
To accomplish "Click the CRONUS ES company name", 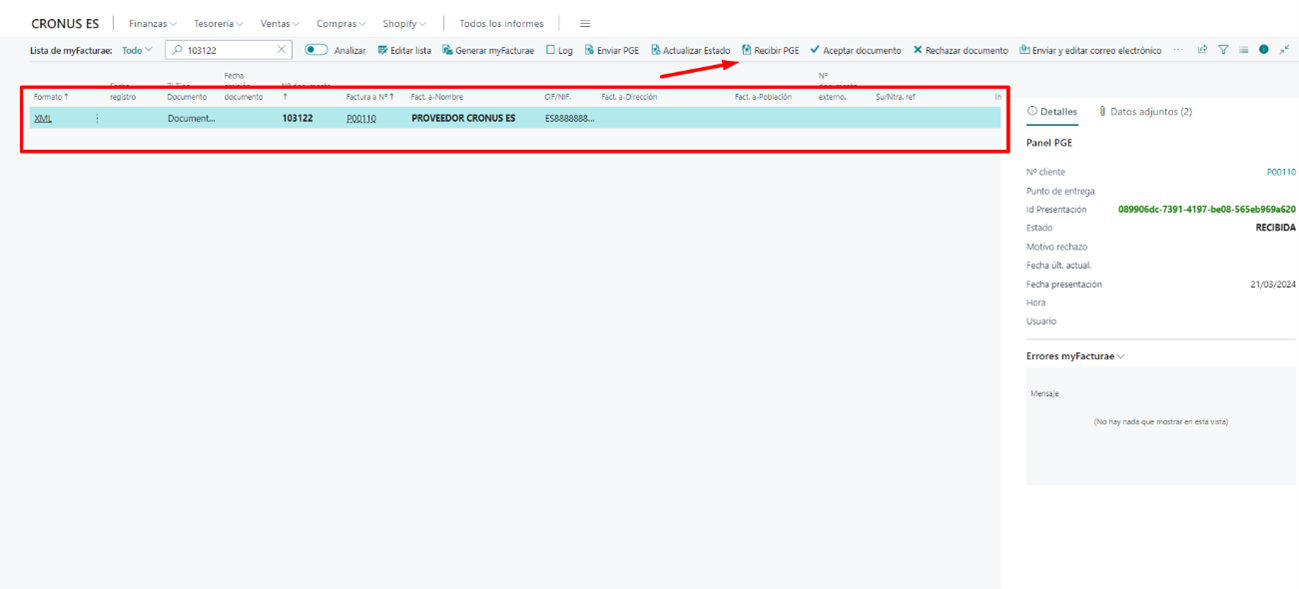I will [x=65, y=24].
